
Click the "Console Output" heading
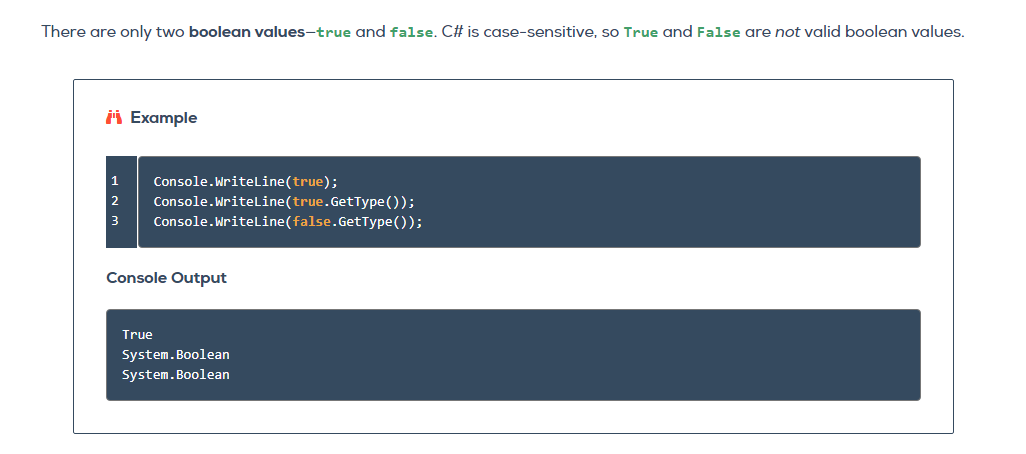coord(166,278)
